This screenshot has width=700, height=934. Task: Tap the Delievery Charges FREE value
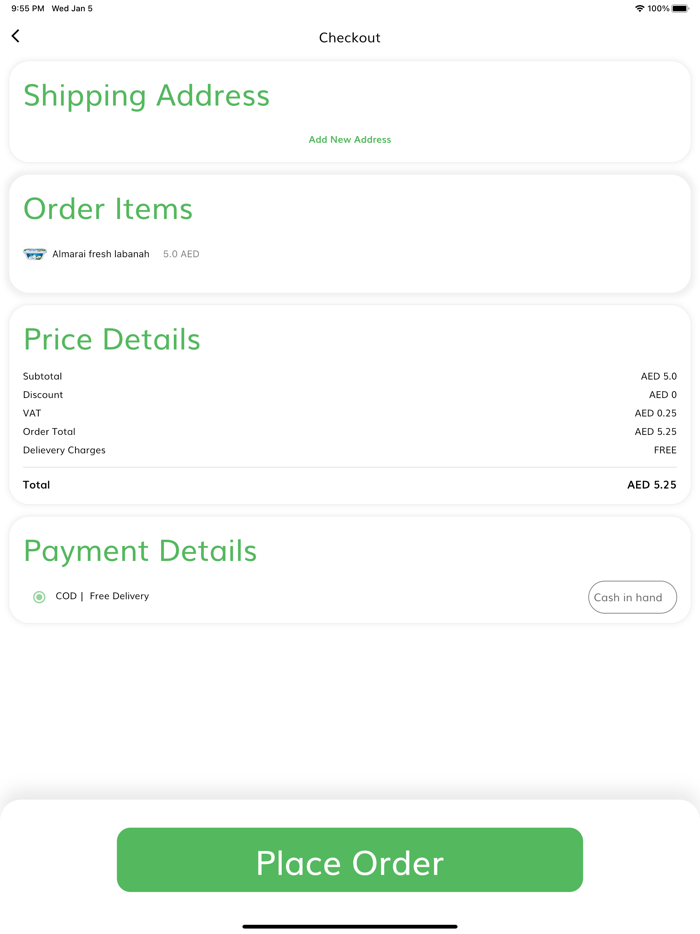(x=665, y=450)
